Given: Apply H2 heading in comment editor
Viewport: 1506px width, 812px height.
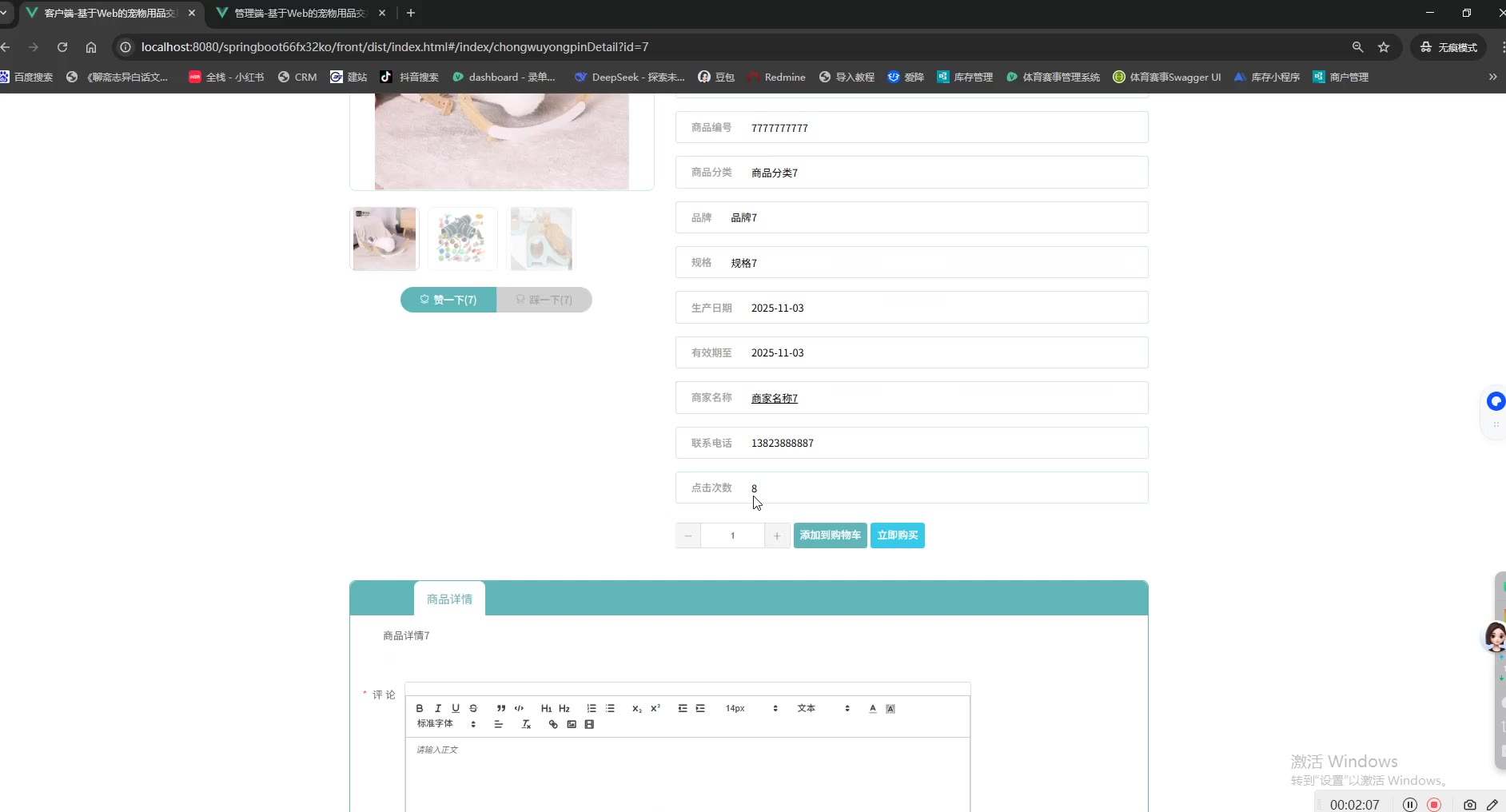Looking at the screenshot, I should 564,708.
